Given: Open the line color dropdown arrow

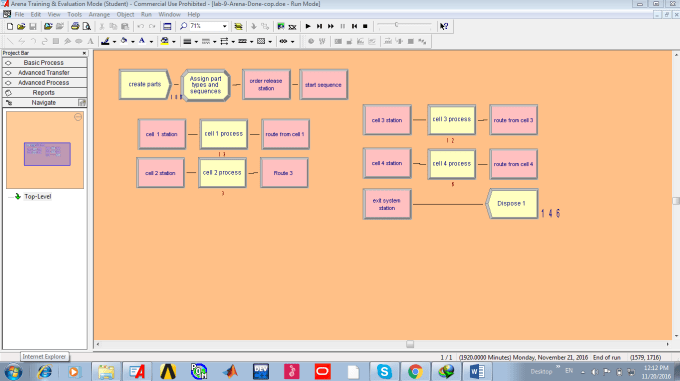Looking at the screenshot, I should (114, 42).
